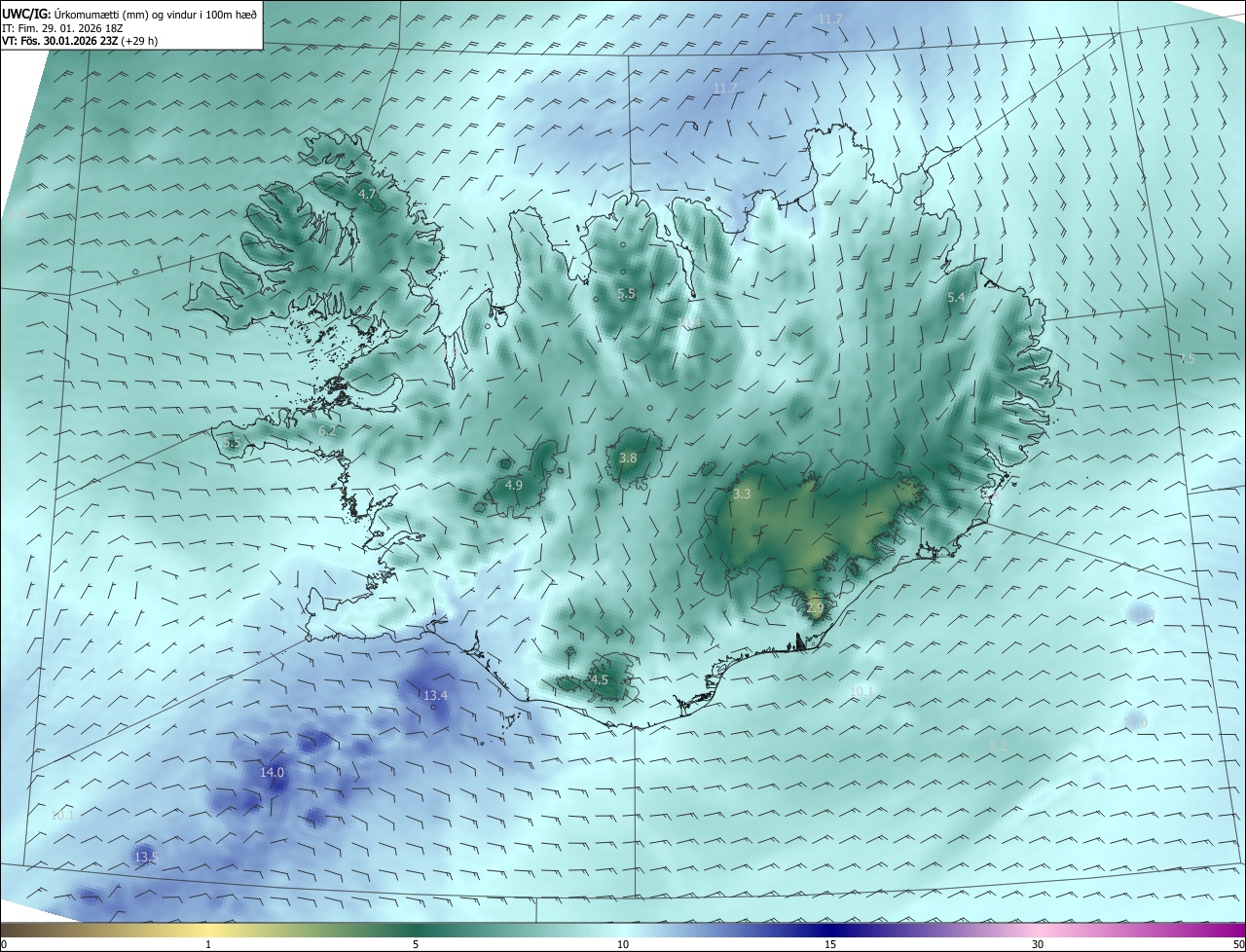Click the '30' tick on the colour scale
Screen dimensions: 1246x952
click(x=1038, y=944)
